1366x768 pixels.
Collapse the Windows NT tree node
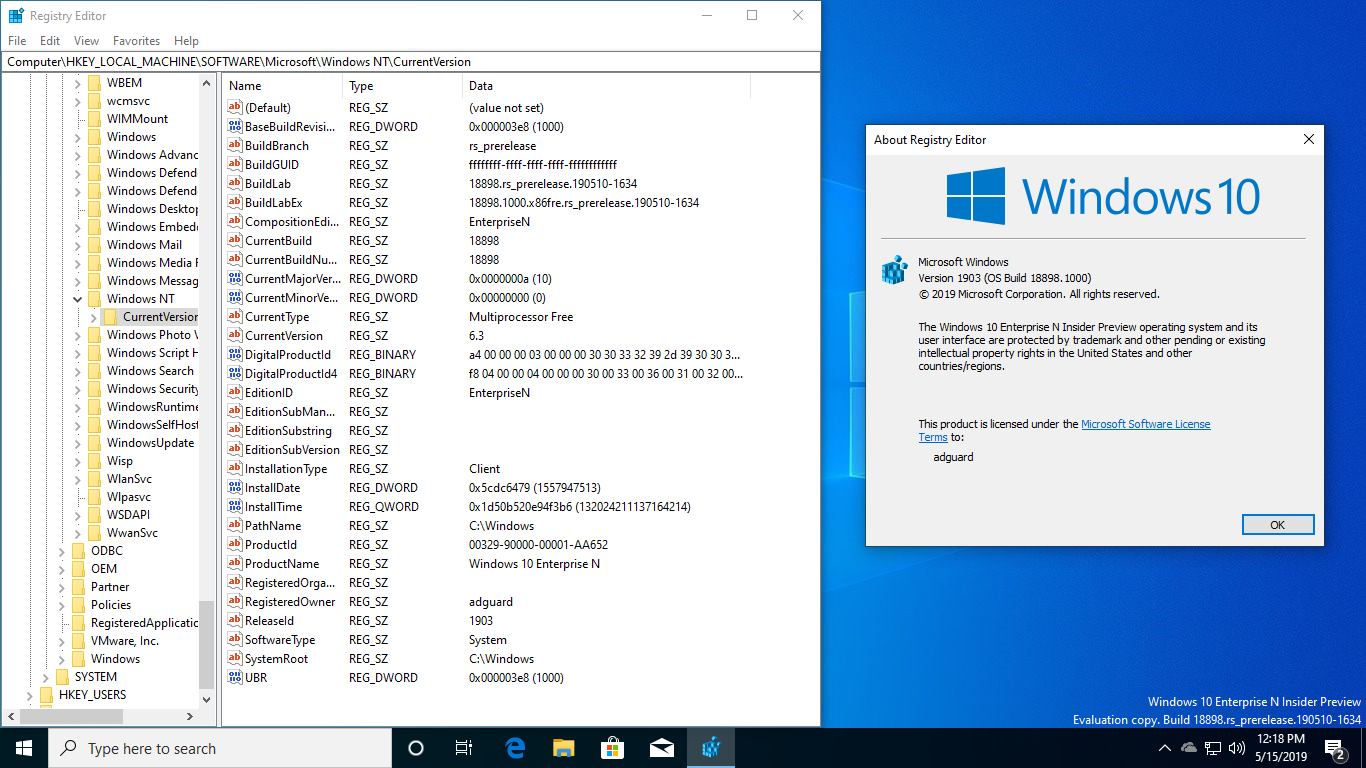click(78, 299)
